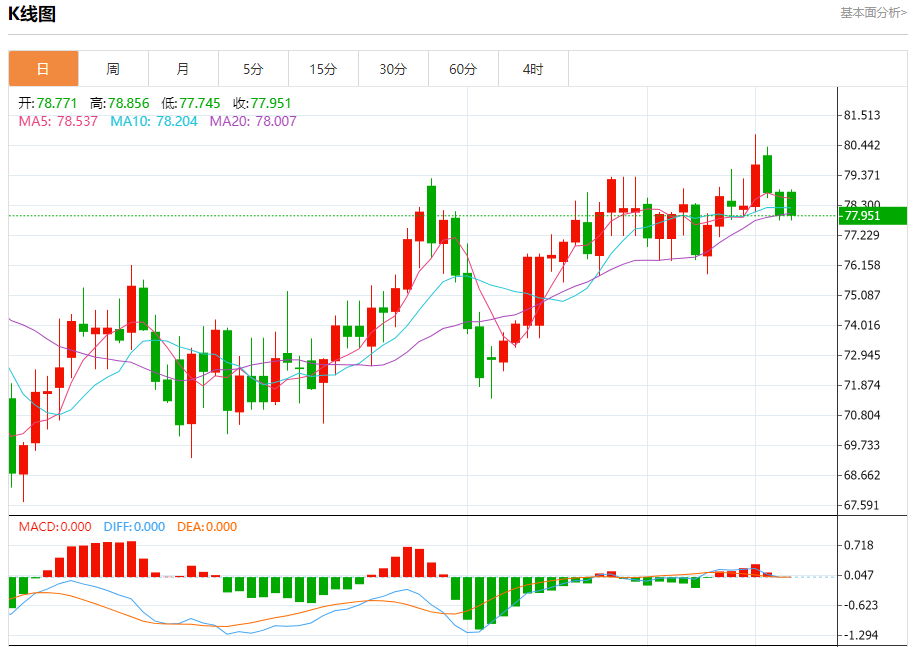Click the 0.047 MACD axis label
The height and width of the screenshot is (647, 916).
tap(859, 575)
